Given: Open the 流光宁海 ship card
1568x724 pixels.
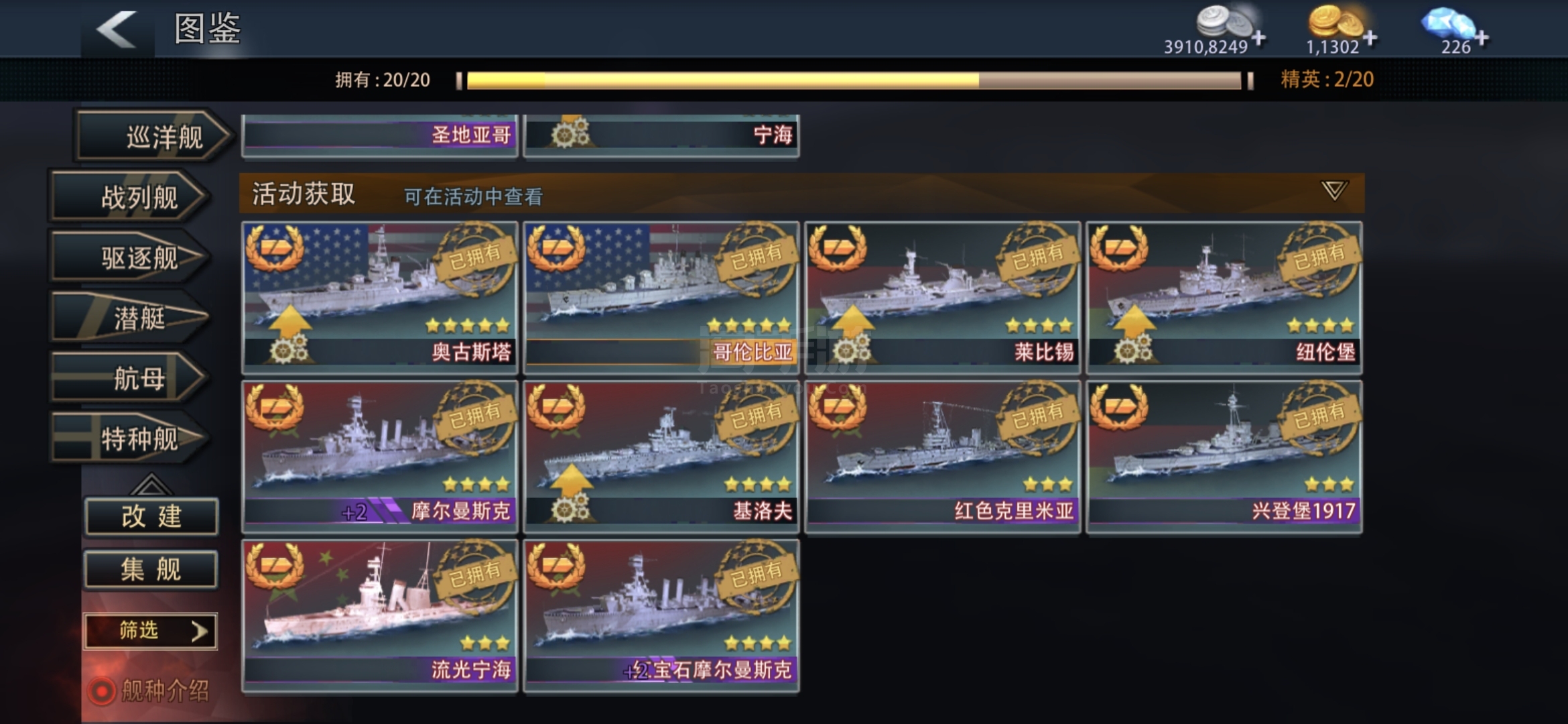Looking at the screenshot, I should [x=380, y=615].
